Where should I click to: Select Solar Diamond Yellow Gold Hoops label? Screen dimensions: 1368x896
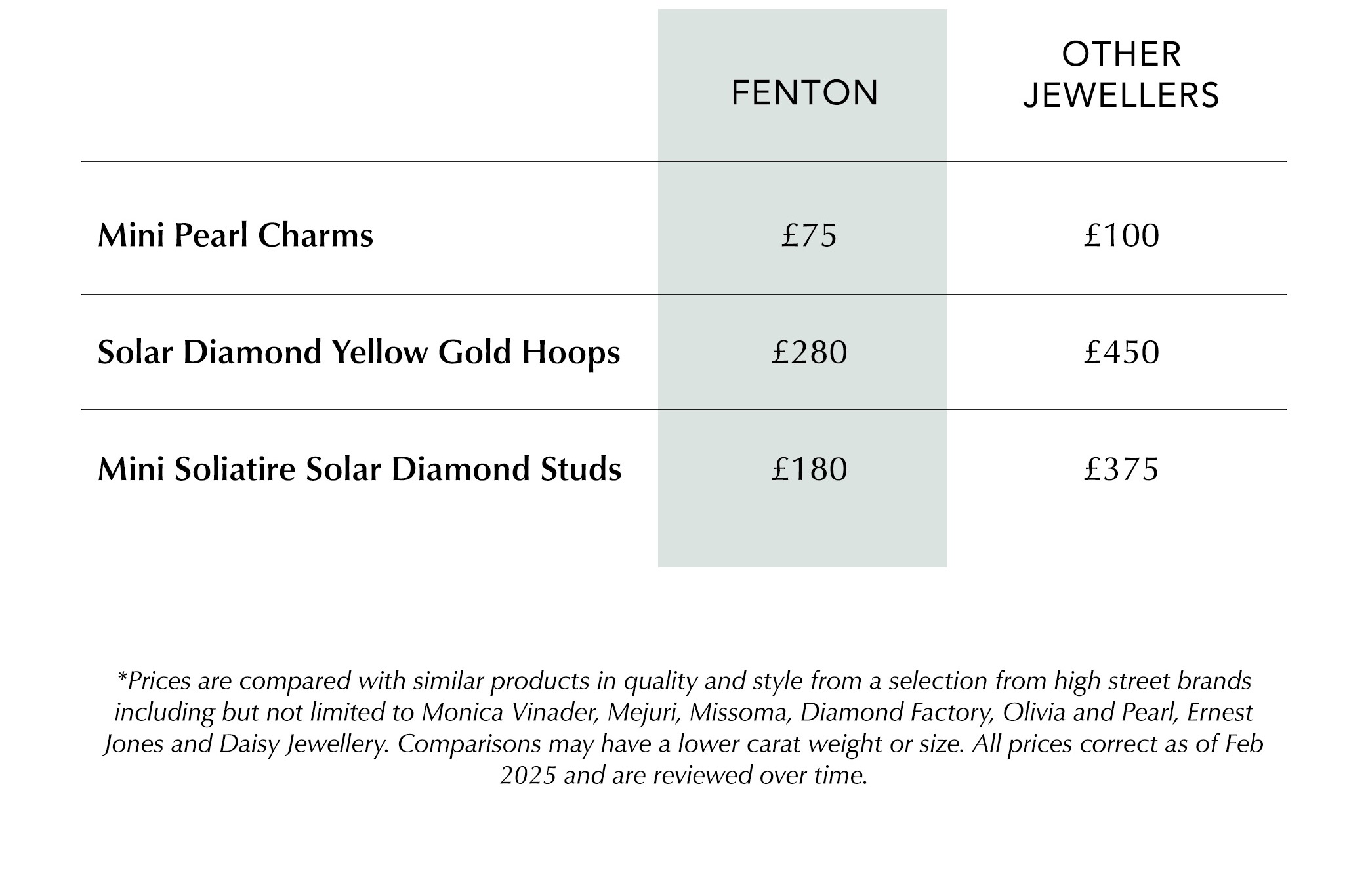tap(359, 352)
